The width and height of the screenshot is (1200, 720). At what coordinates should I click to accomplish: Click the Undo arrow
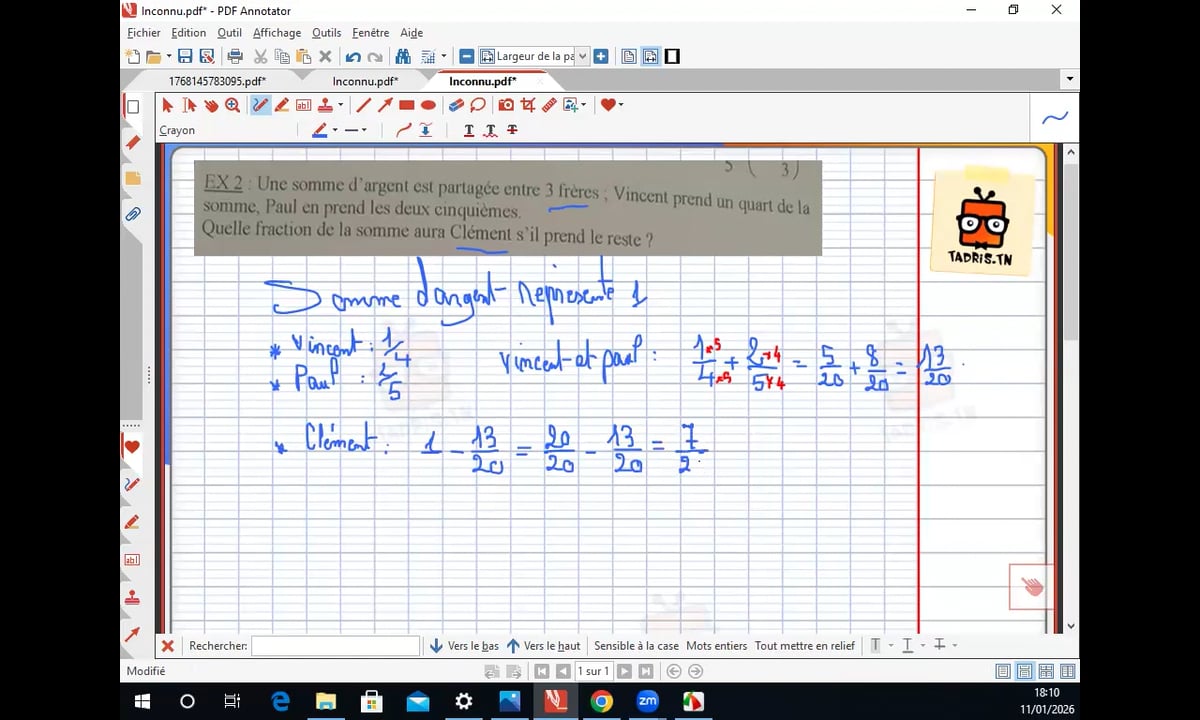(353, 57)
